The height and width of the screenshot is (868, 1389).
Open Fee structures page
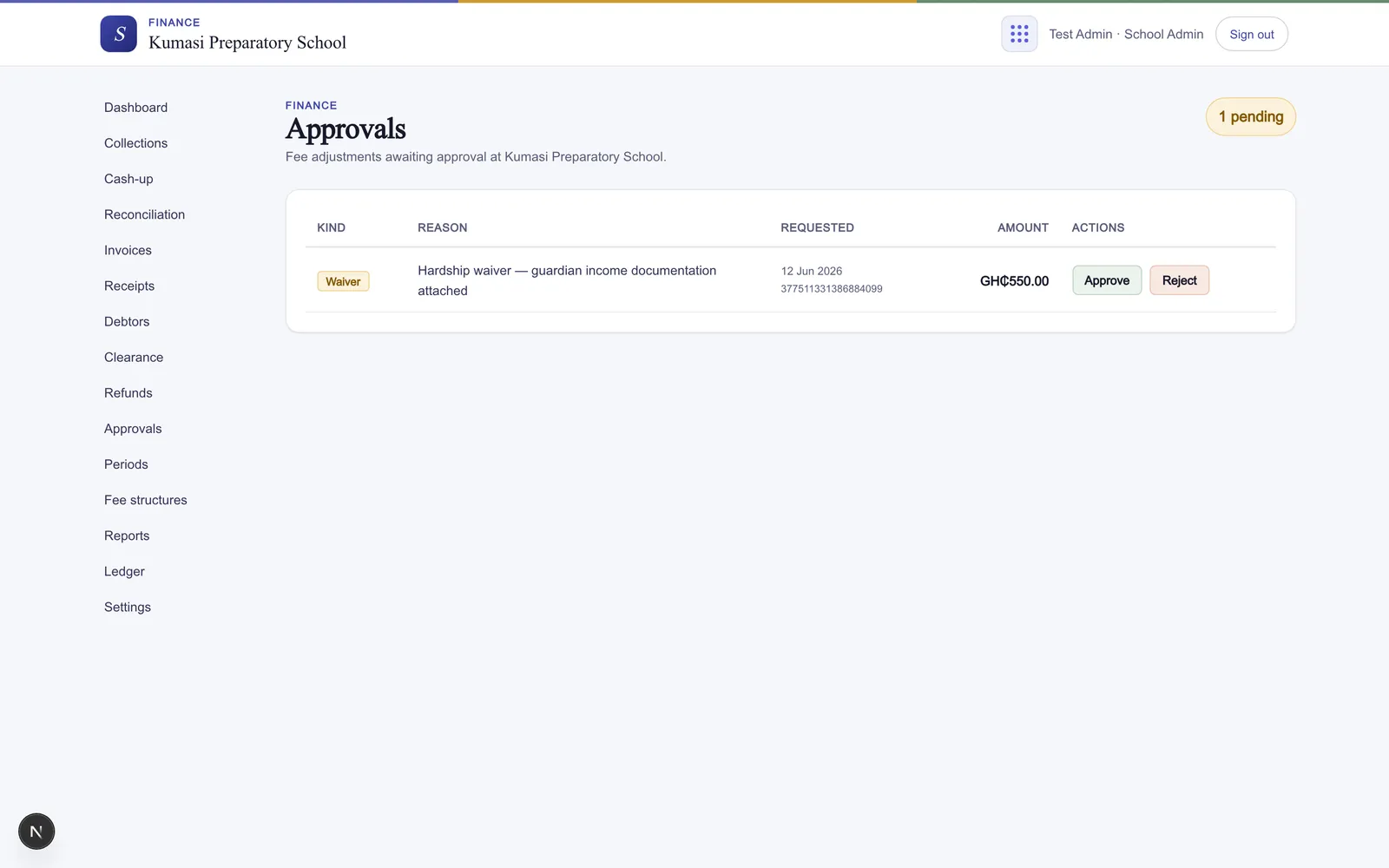pos(146,500)
